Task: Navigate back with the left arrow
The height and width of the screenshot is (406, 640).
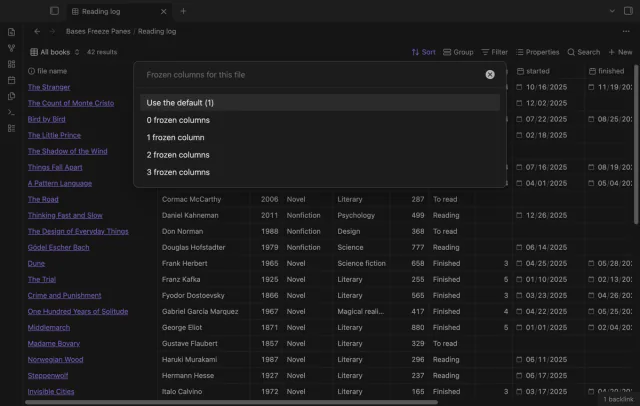Action: 37,31
